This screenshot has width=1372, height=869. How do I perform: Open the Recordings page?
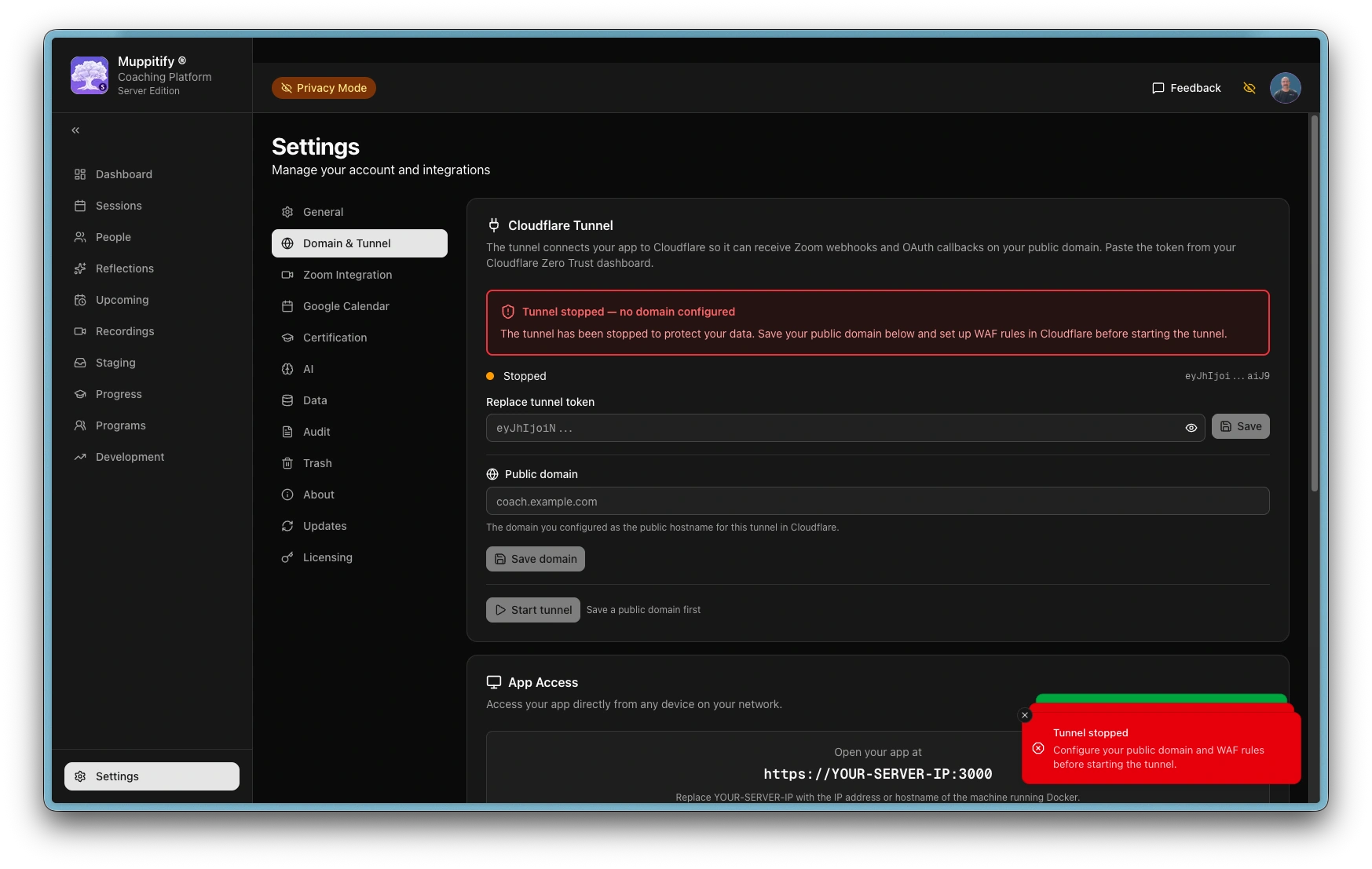[x=124, y=331]
